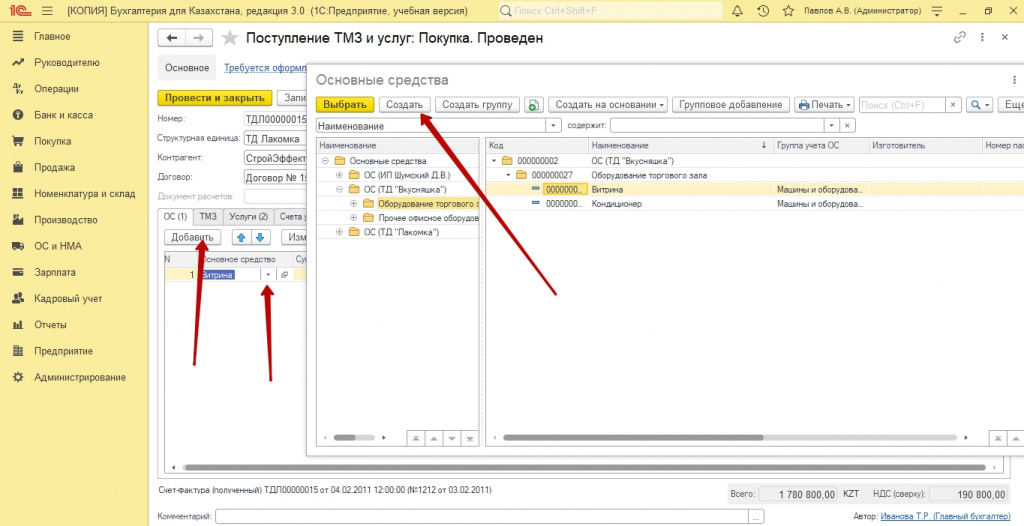Click the tree panel horizontal scrollbar
Screen dimensions: 1024x526
(x=344, y=438)
